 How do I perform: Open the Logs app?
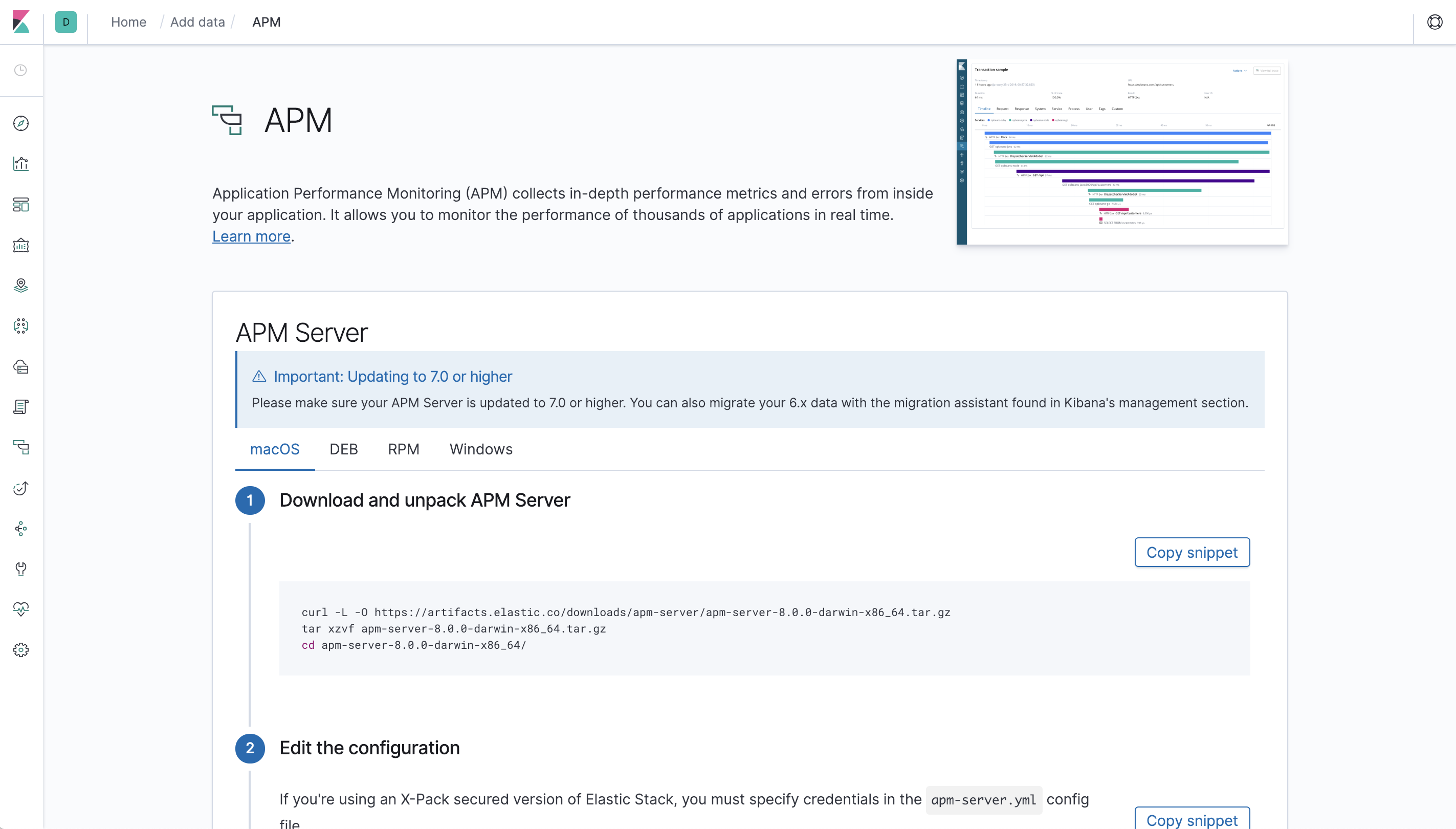click(21, 406)
